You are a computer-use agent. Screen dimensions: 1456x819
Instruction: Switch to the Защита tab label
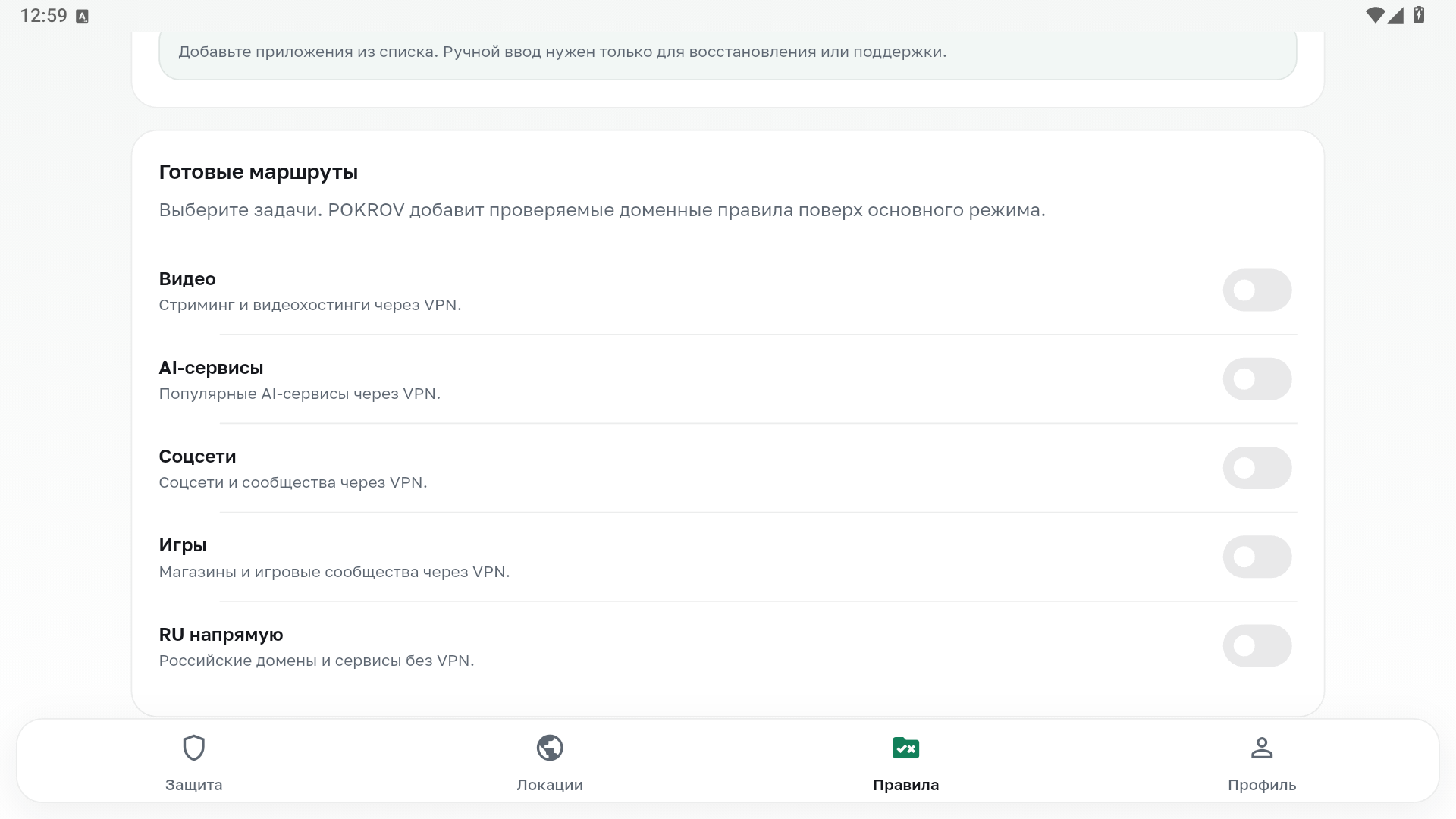(194, 785)
